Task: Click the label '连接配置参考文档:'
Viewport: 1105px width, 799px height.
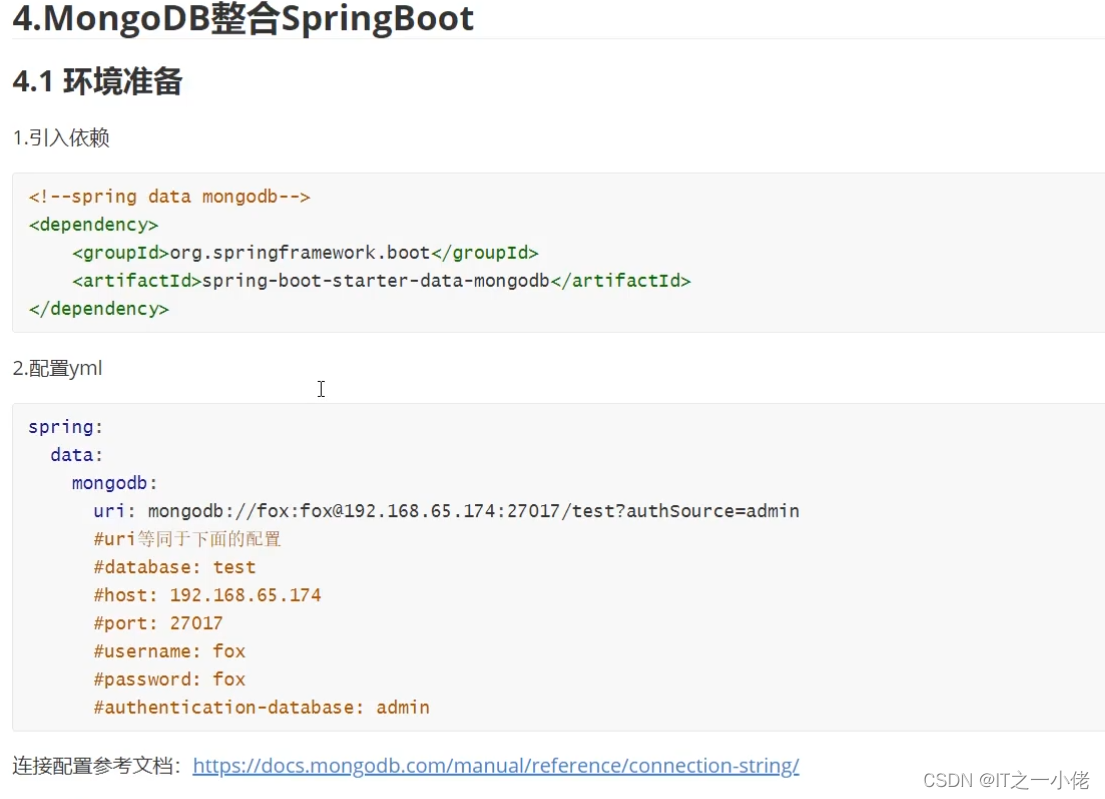Action: [97, 765]
